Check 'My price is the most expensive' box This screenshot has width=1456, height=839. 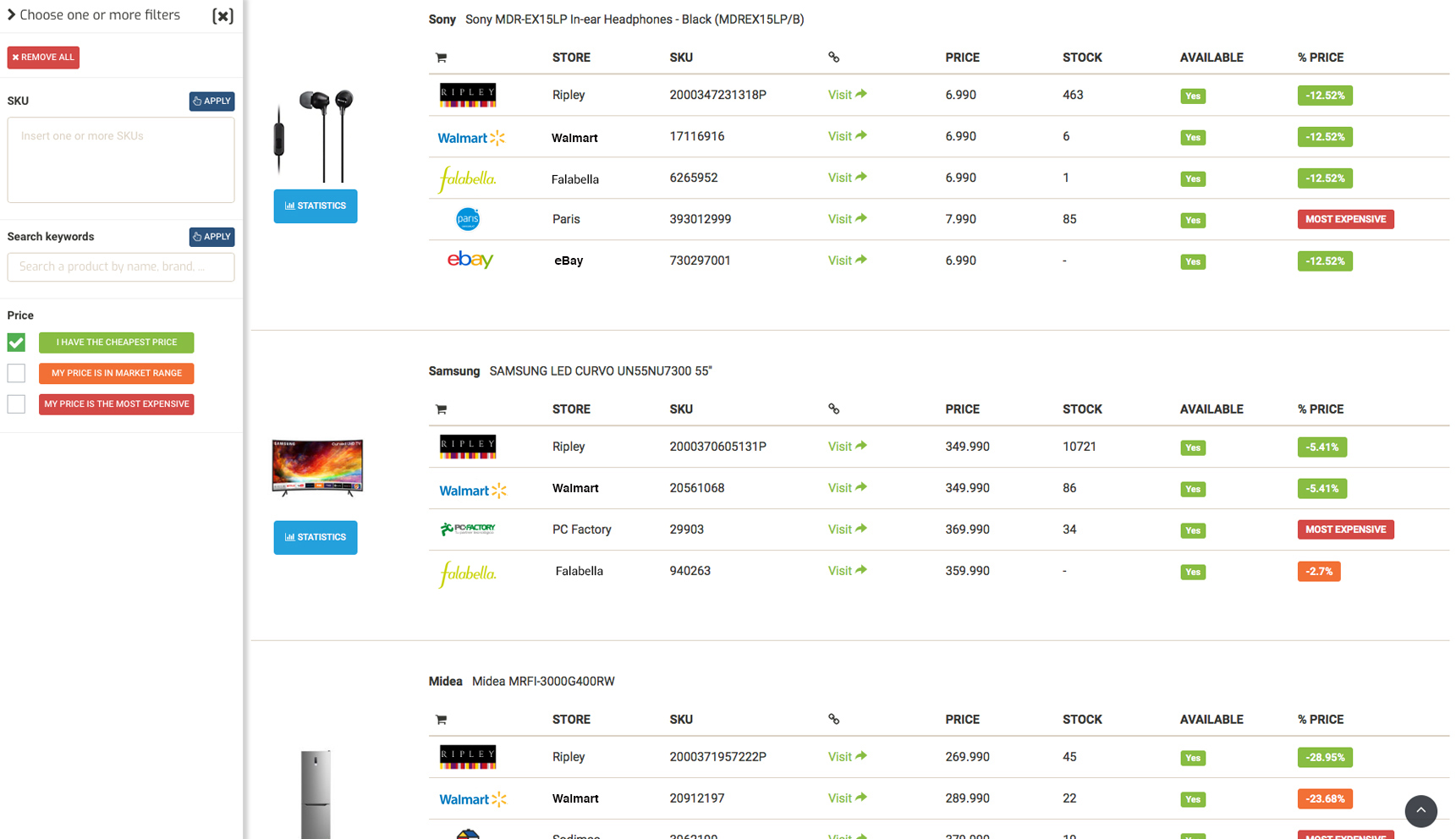click(x=16, y=404)
